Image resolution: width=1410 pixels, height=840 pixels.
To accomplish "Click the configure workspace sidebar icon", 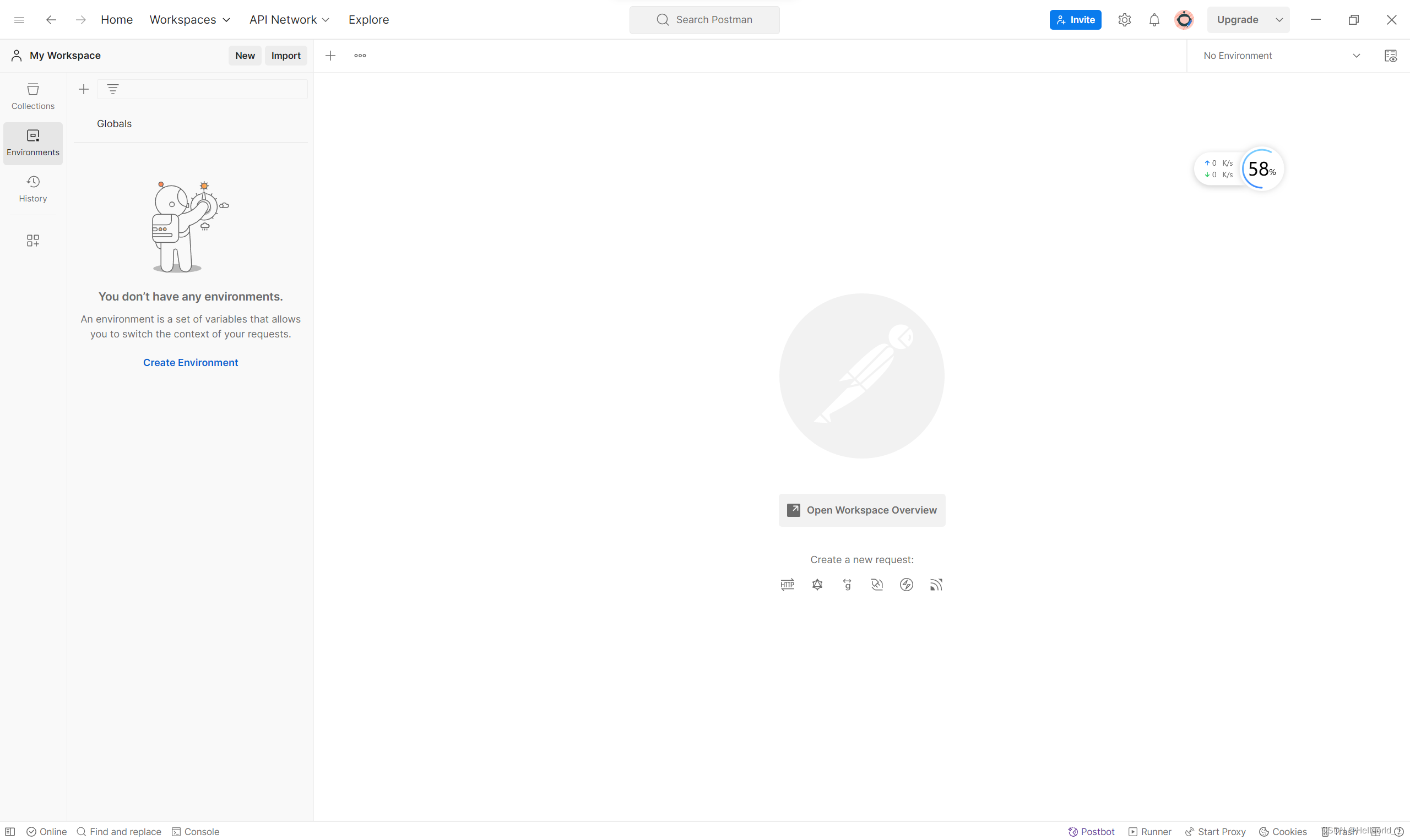I will [33, 241].
